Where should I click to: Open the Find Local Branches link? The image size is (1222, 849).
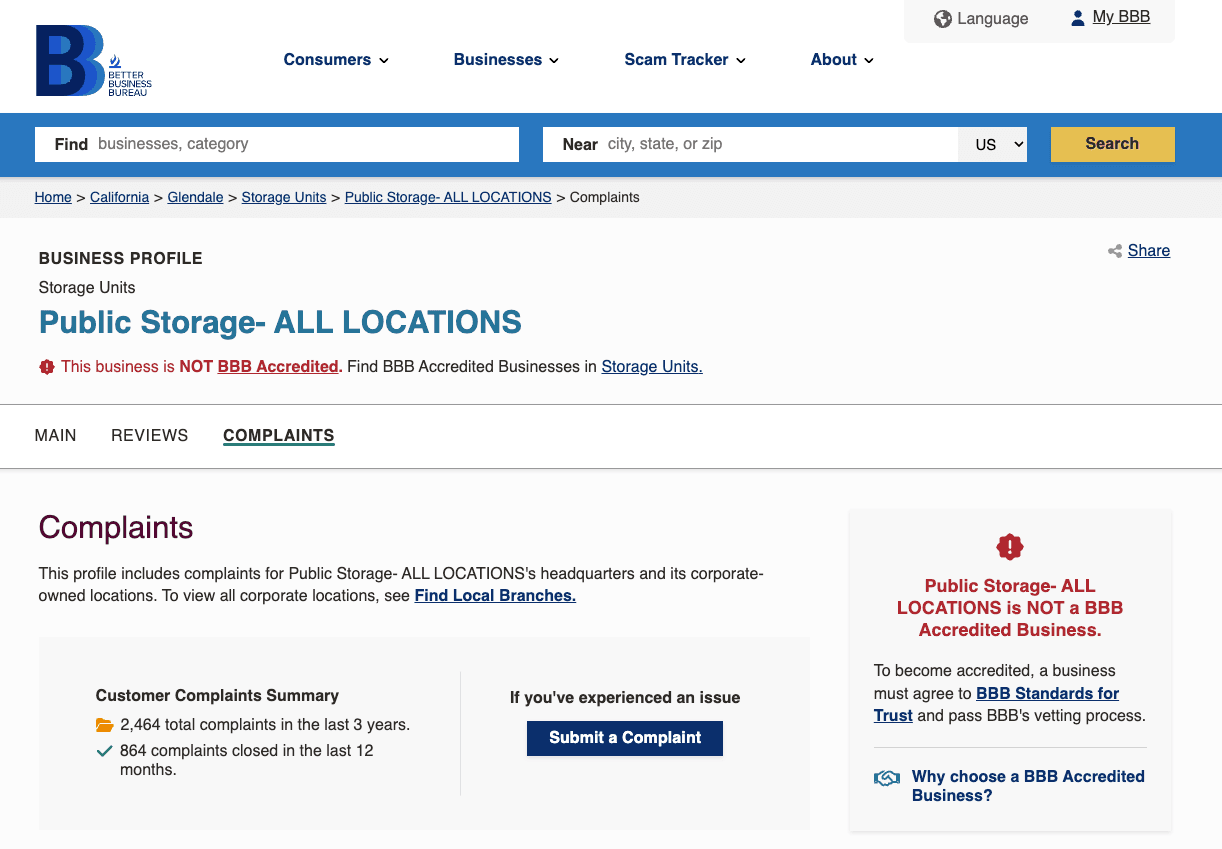point(494,595)
